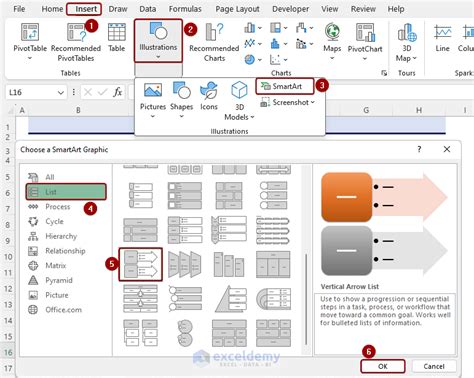Click the PivotTable icon
Viewport: 474px width, 378px height.
tap(30, 32)
